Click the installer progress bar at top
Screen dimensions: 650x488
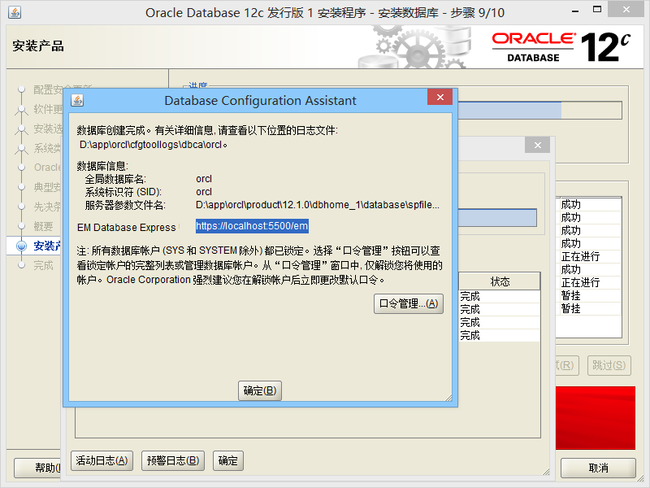click(x=540, y=111)
